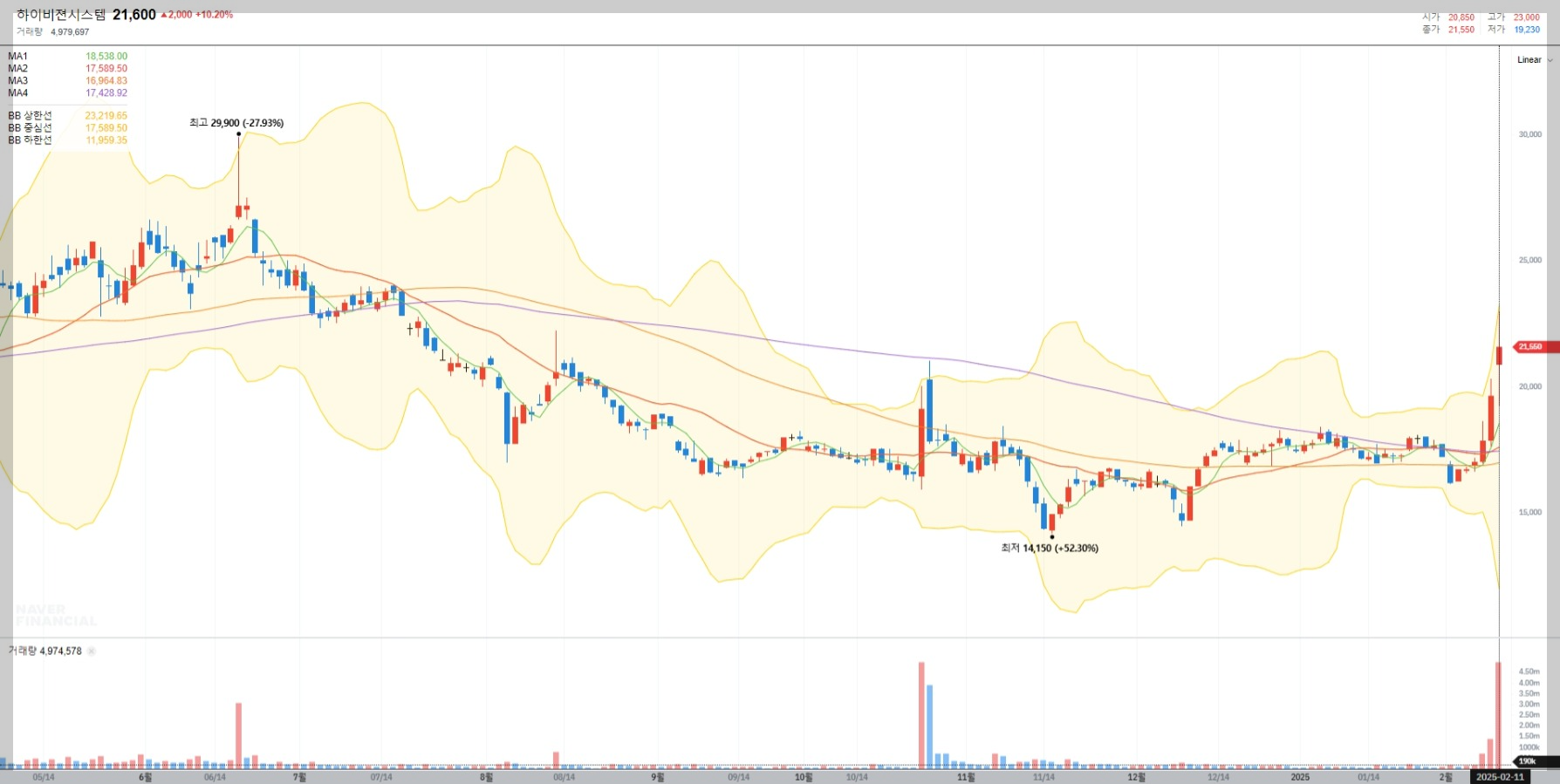The image size is (1560, 784).
Task: Select the MA1 legend entry
Action: tap(67, 57)
